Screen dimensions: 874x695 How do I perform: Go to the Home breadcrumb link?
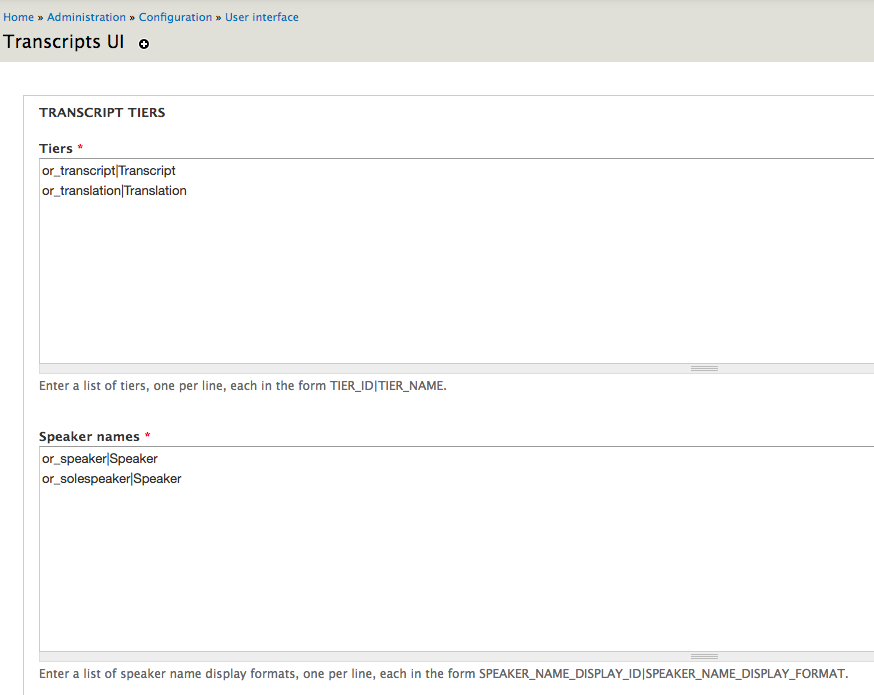[18, 17]
